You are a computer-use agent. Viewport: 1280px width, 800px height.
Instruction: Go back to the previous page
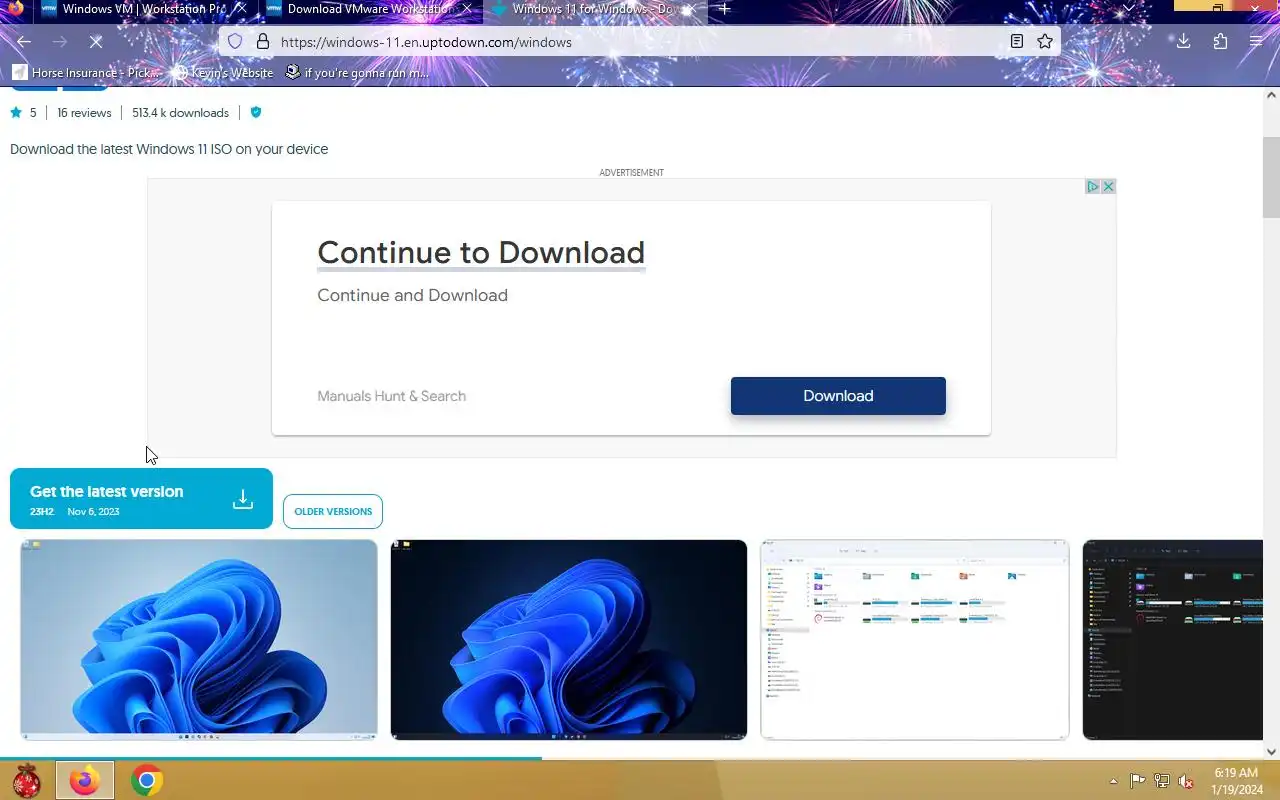(24, 42)
